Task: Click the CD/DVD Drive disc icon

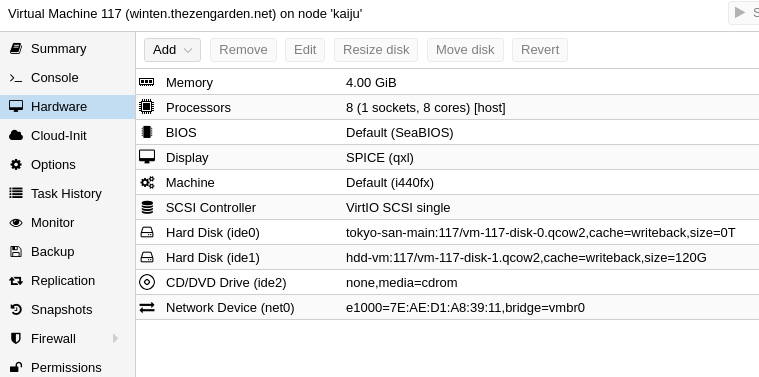Action: [147, 282]
